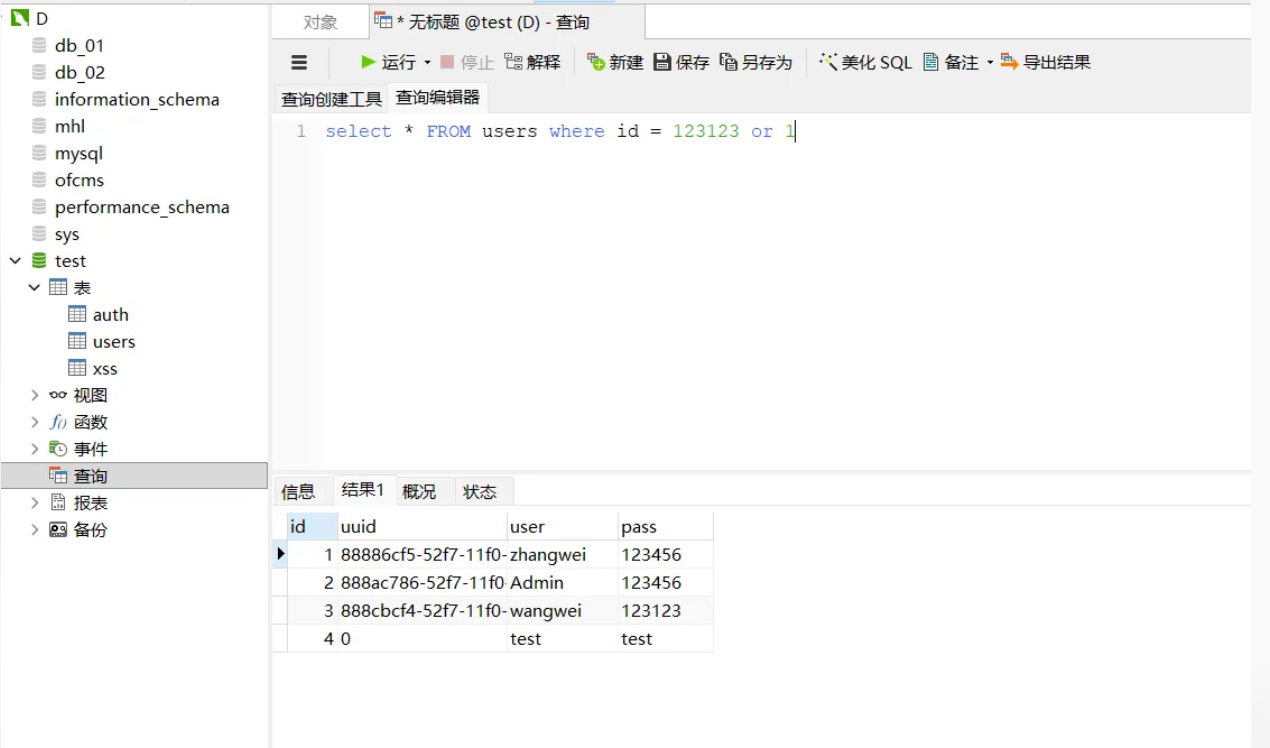Switch to the 对象 tab
Viewport: 1270px width, 748px height.
click(x=318, y=21)
